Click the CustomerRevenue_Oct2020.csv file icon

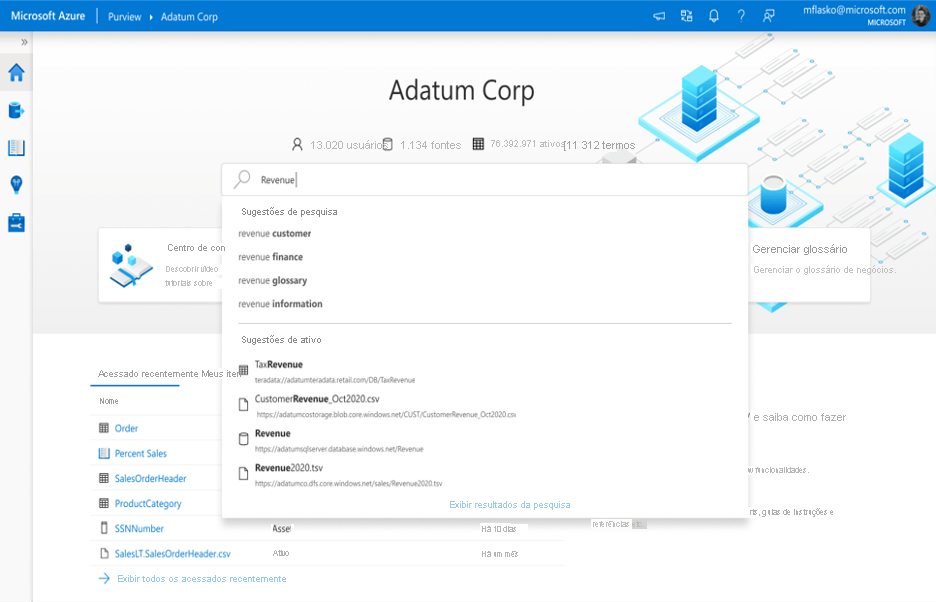244,405
